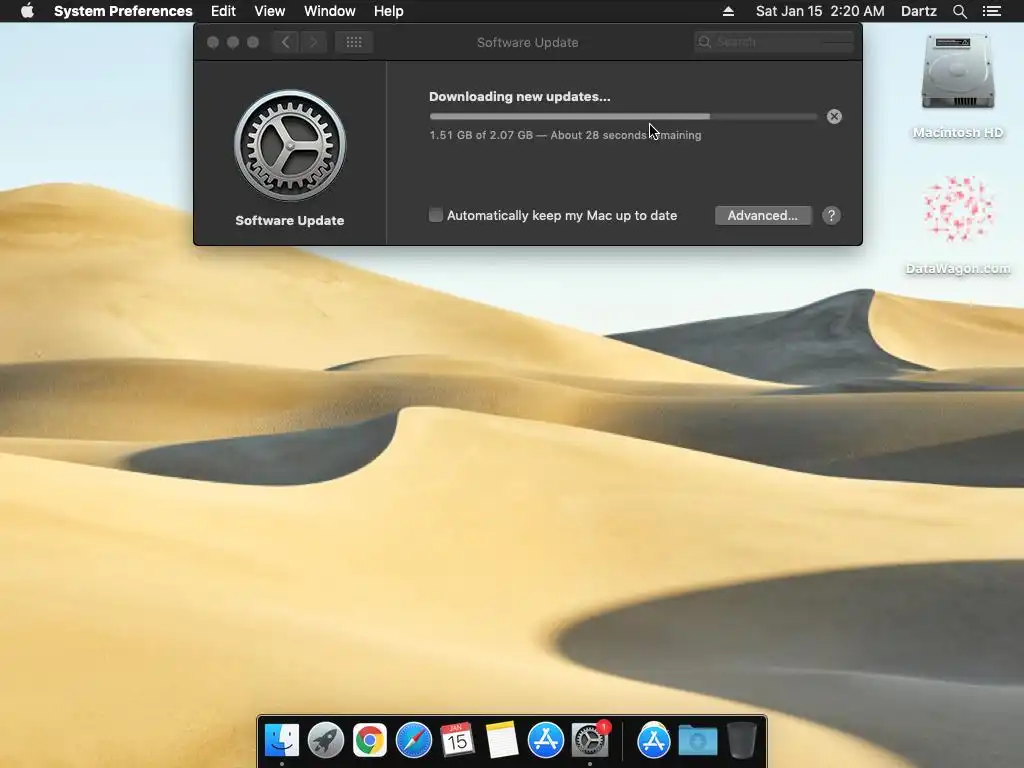Open Software Update help
Viewport: 1024px width, 768px height.
pyautogui.click(x=831, y=216)
